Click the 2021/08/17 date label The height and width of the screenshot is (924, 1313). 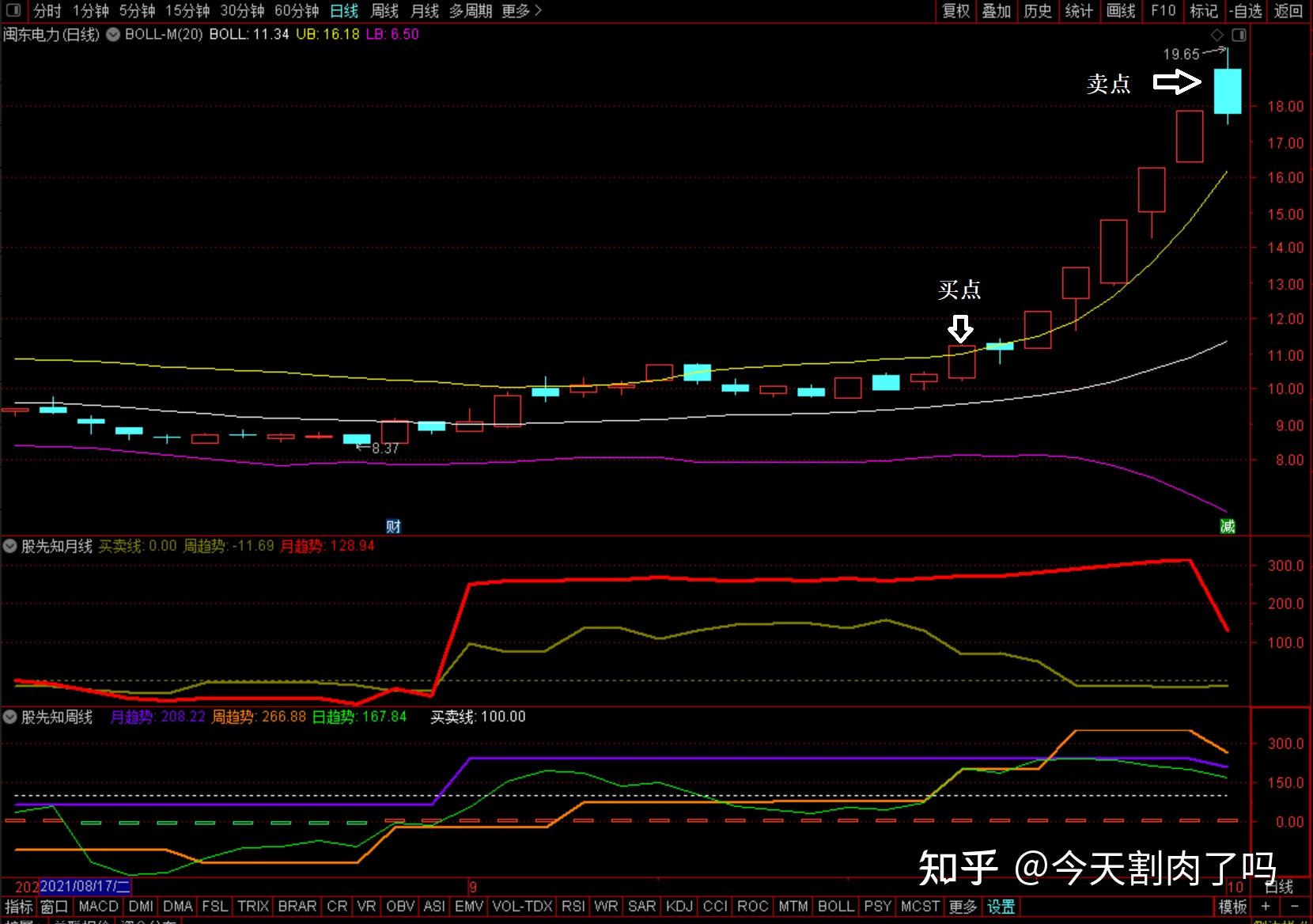point(85,887)
